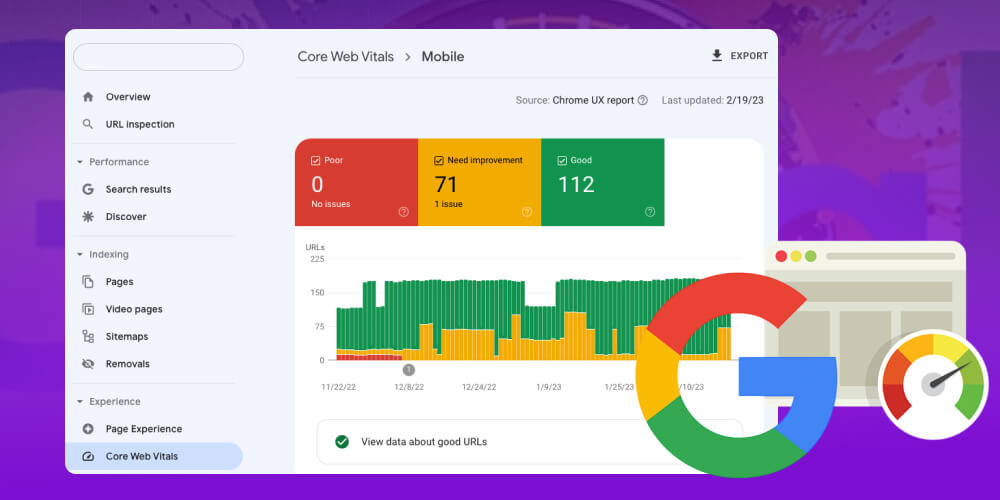Click help icon on Need improvement card
1000x500 pixels.
click(x=527, y=212)
